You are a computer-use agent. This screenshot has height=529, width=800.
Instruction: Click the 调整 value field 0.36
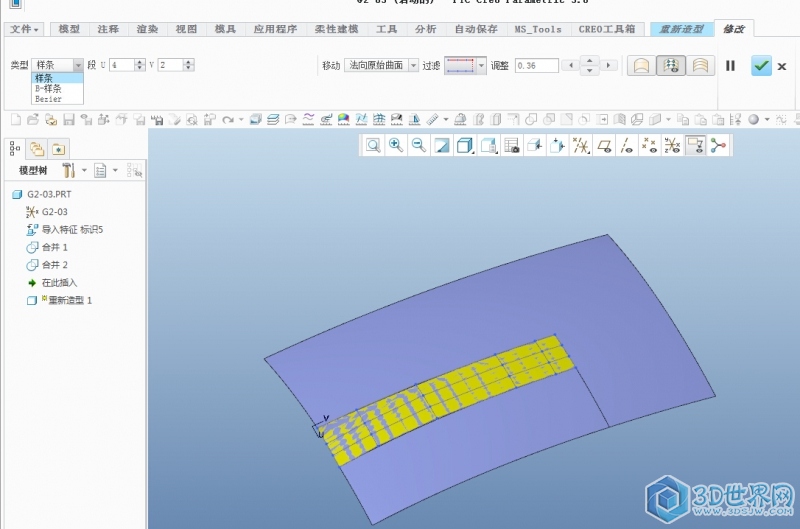point(536,65)
